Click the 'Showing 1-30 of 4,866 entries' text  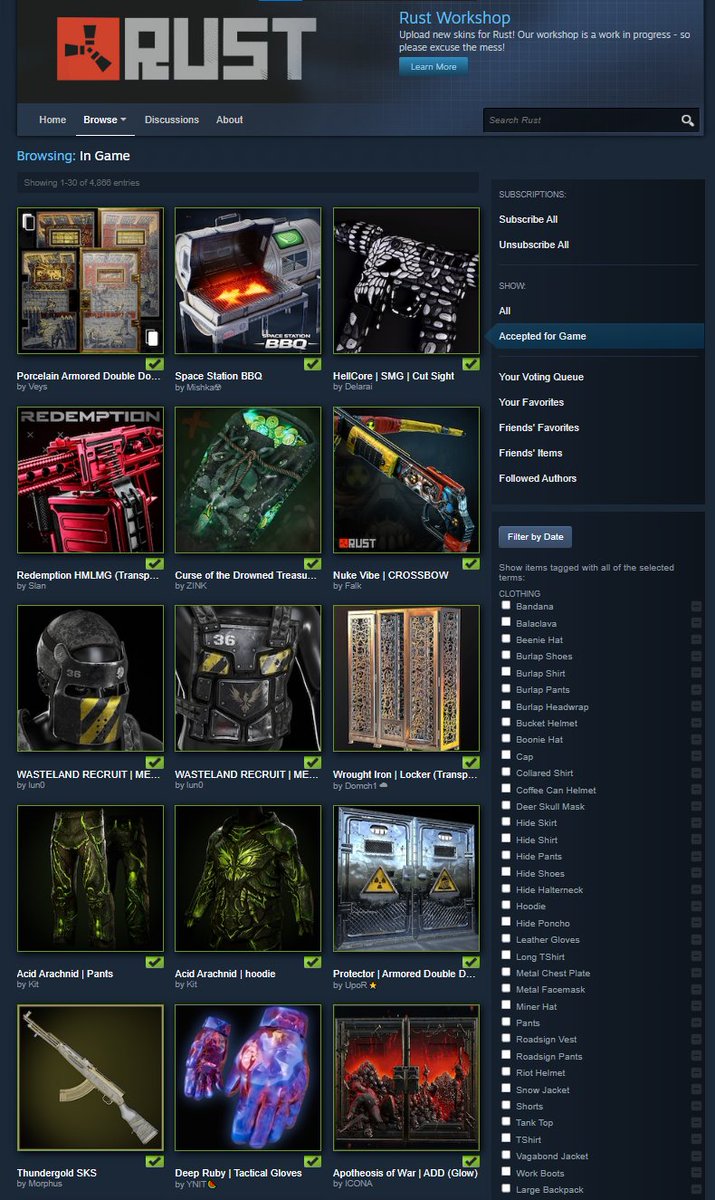(82, 183)
